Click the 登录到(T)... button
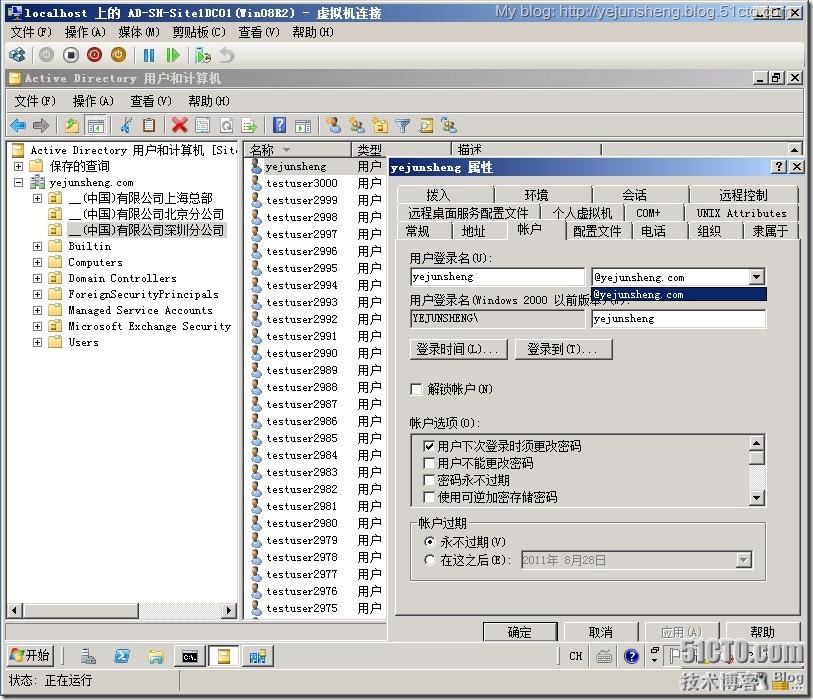This screenshot has height=700, width=813. point(564,349)
